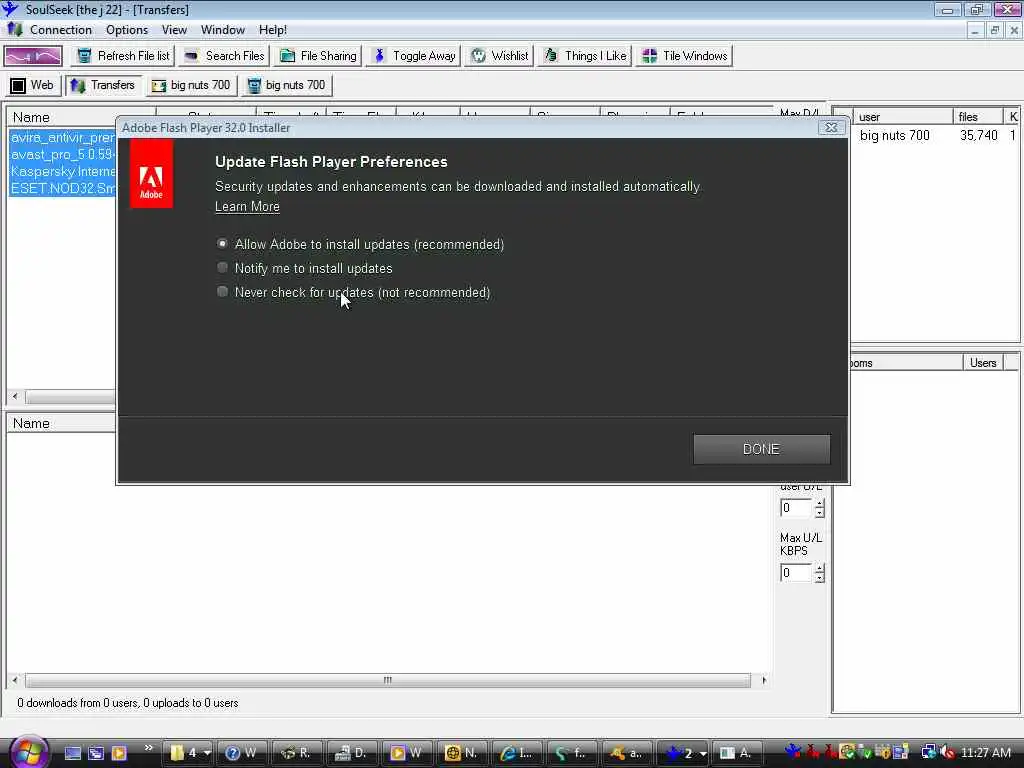Click the Refresh File list toolbar button
Image resolution: width=1024 pixels, height=768 pixels.
(x=123, y=56)
